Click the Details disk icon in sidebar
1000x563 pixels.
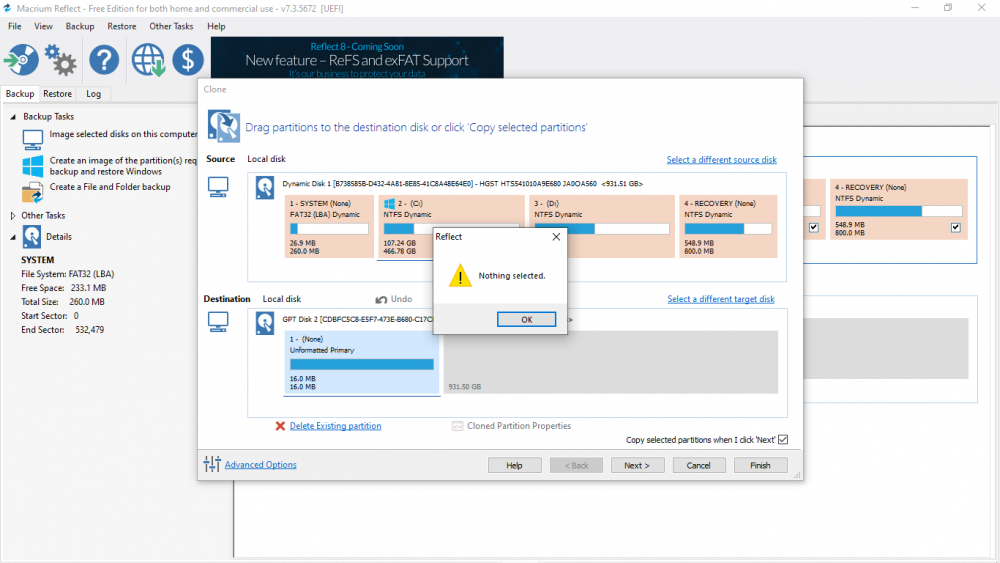[31, 237]
